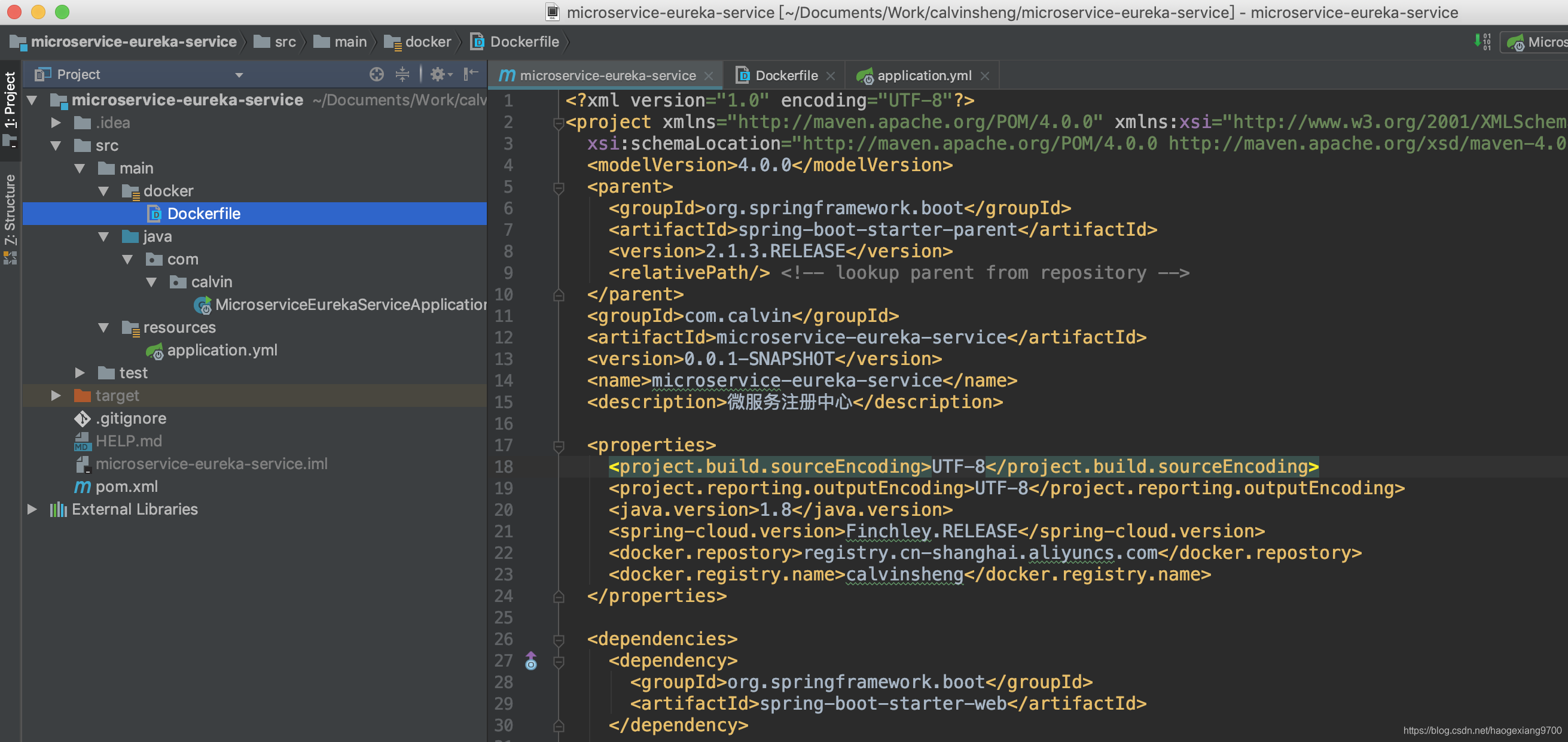Viewport: 1568px width, 742px height.
Task: Click the main breadcrumb
Action: (340, 41)
